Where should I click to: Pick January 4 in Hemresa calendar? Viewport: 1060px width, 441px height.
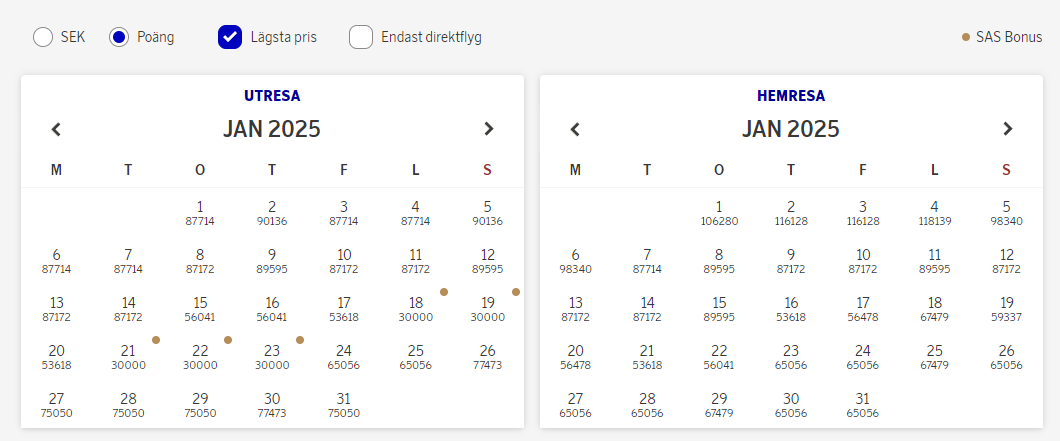[x=935, y=212]
